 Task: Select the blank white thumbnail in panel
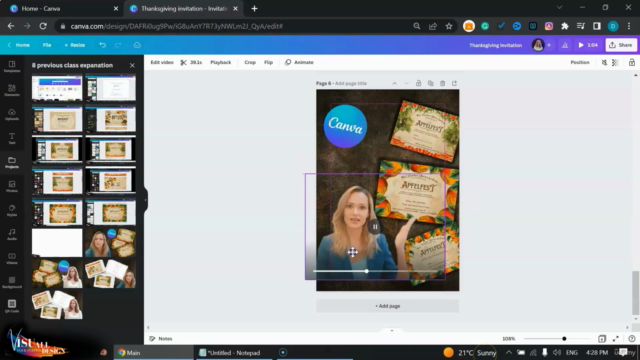[x=57, y=242]
